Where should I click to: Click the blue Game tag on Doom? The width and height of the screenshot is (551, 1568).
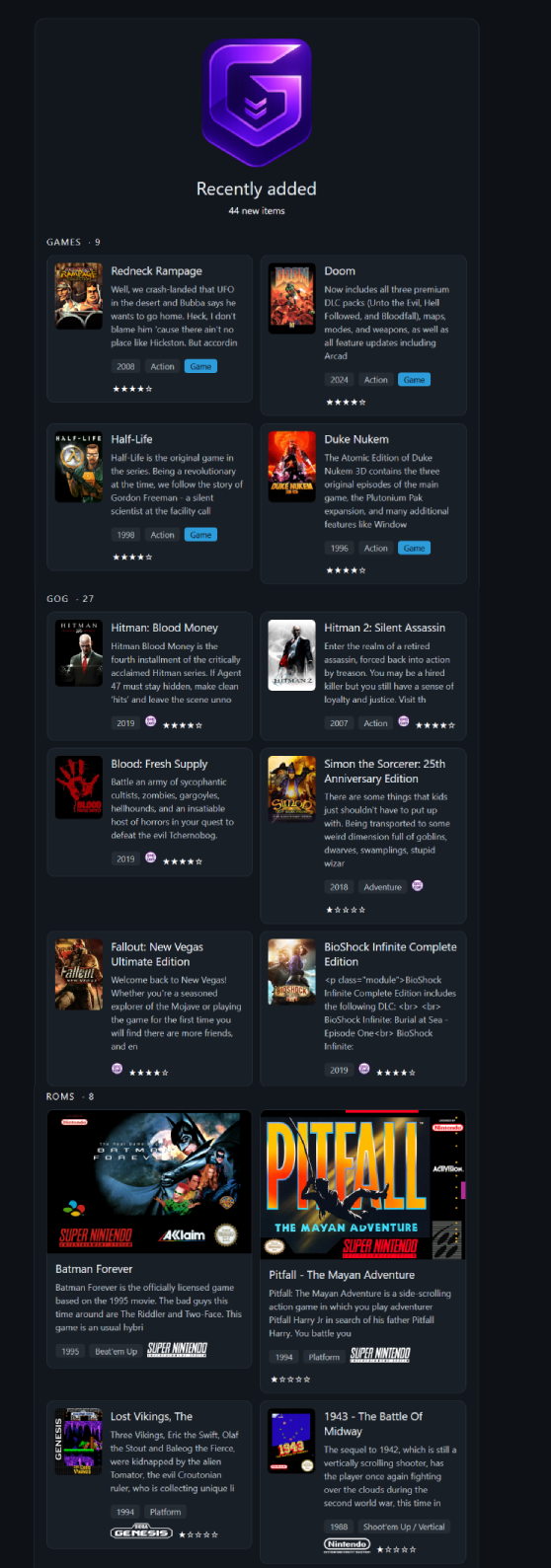pyautogui.click(x=414, y=380)
